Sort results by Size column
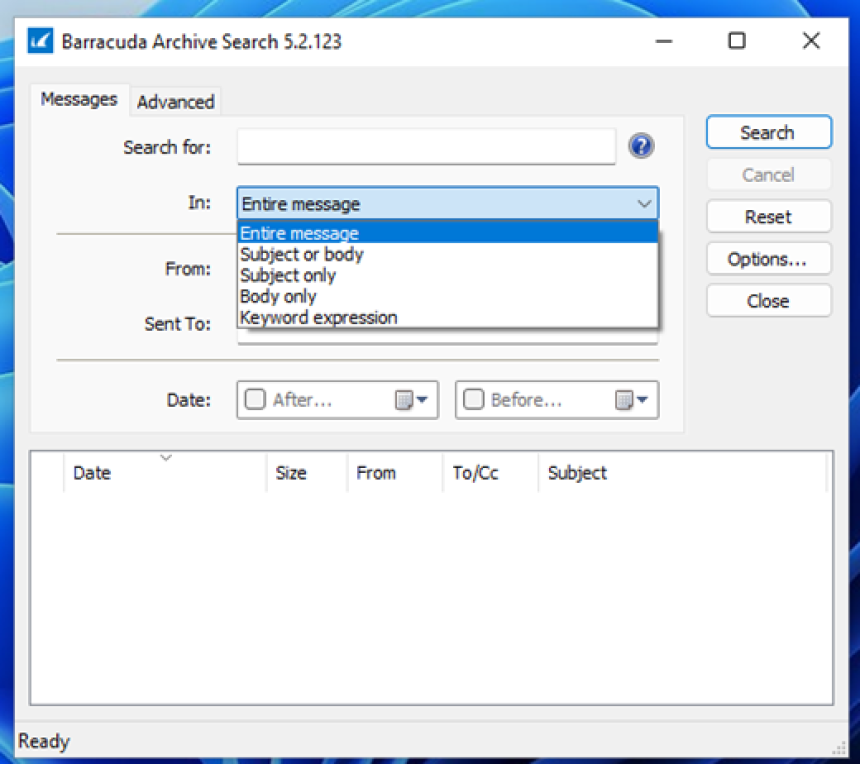 click(x=307, y=472)
